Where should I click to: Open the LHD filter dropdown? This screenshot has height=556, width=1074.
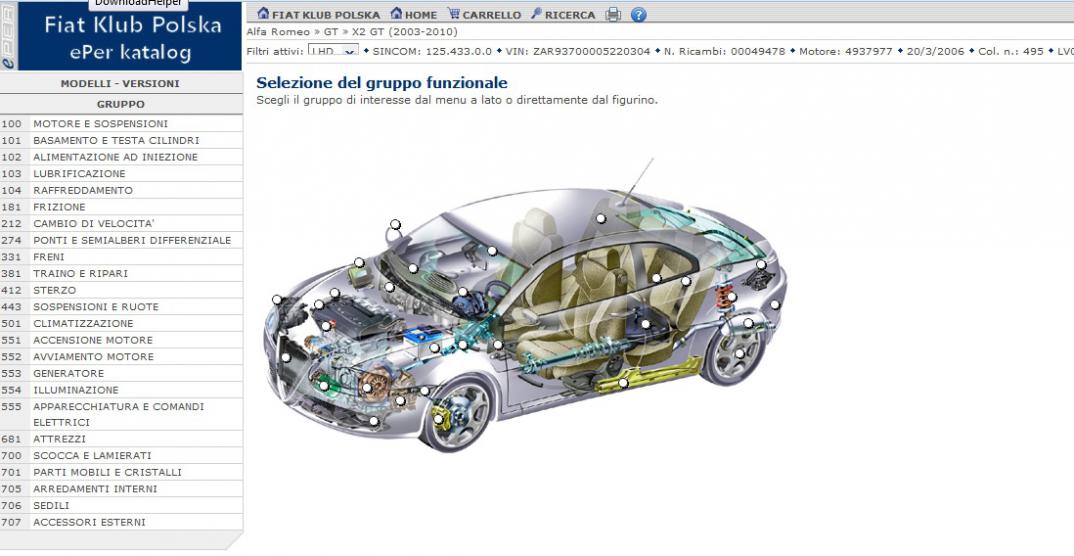pyautogui.click(x=333, y=51)
